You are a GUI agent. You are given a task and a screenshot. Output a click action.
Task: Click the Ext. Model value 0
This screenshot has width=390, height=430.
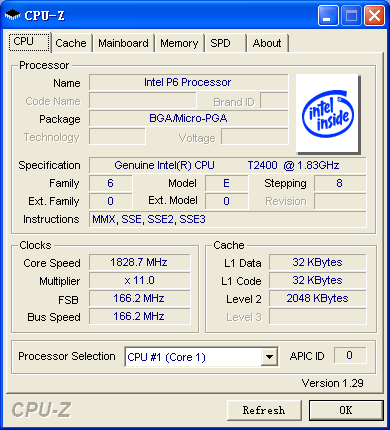(x=226, y=201)
